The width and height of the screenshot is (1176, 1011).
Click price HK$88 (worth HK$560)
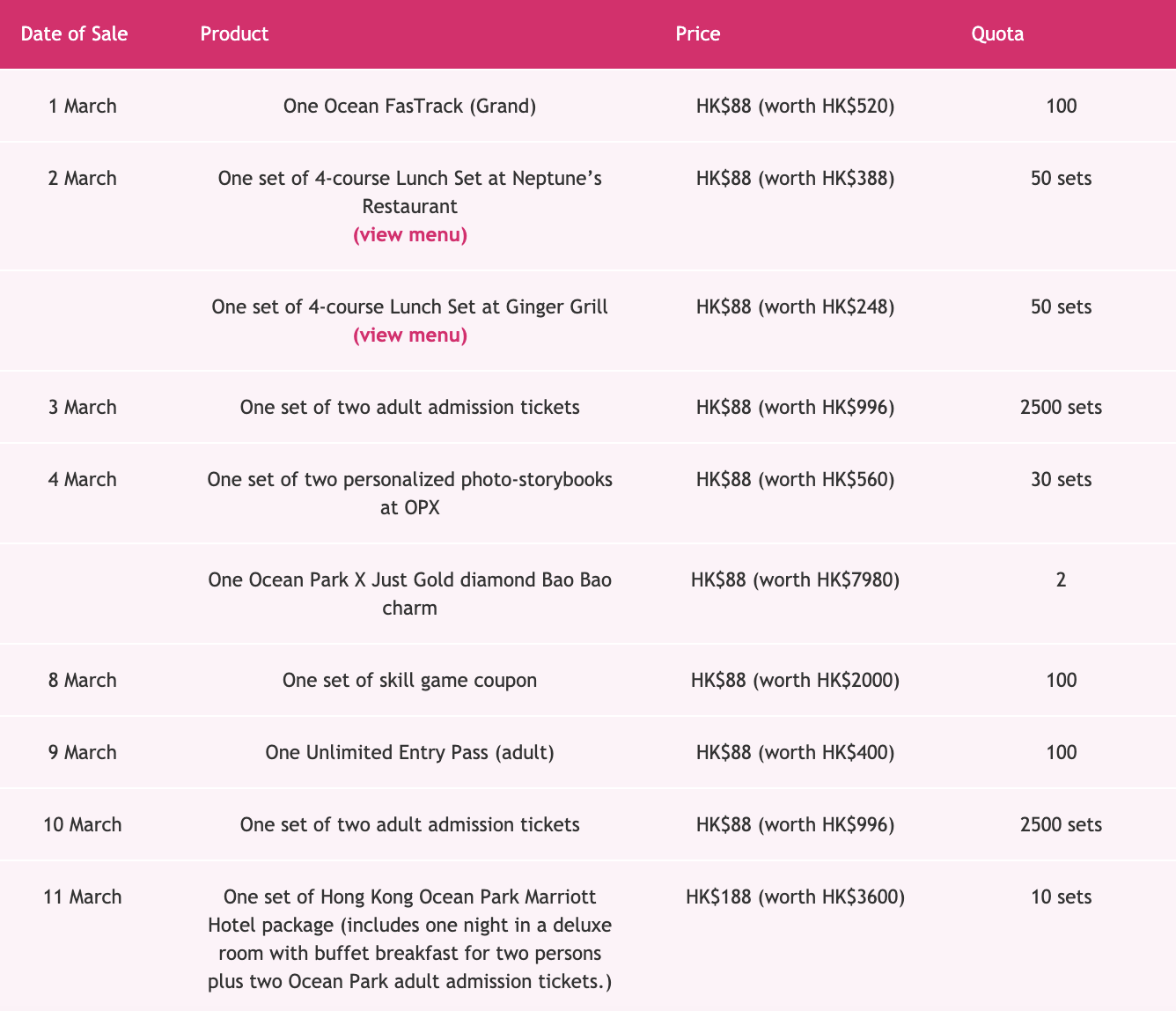pyautogui.click(x=796, y=479)
